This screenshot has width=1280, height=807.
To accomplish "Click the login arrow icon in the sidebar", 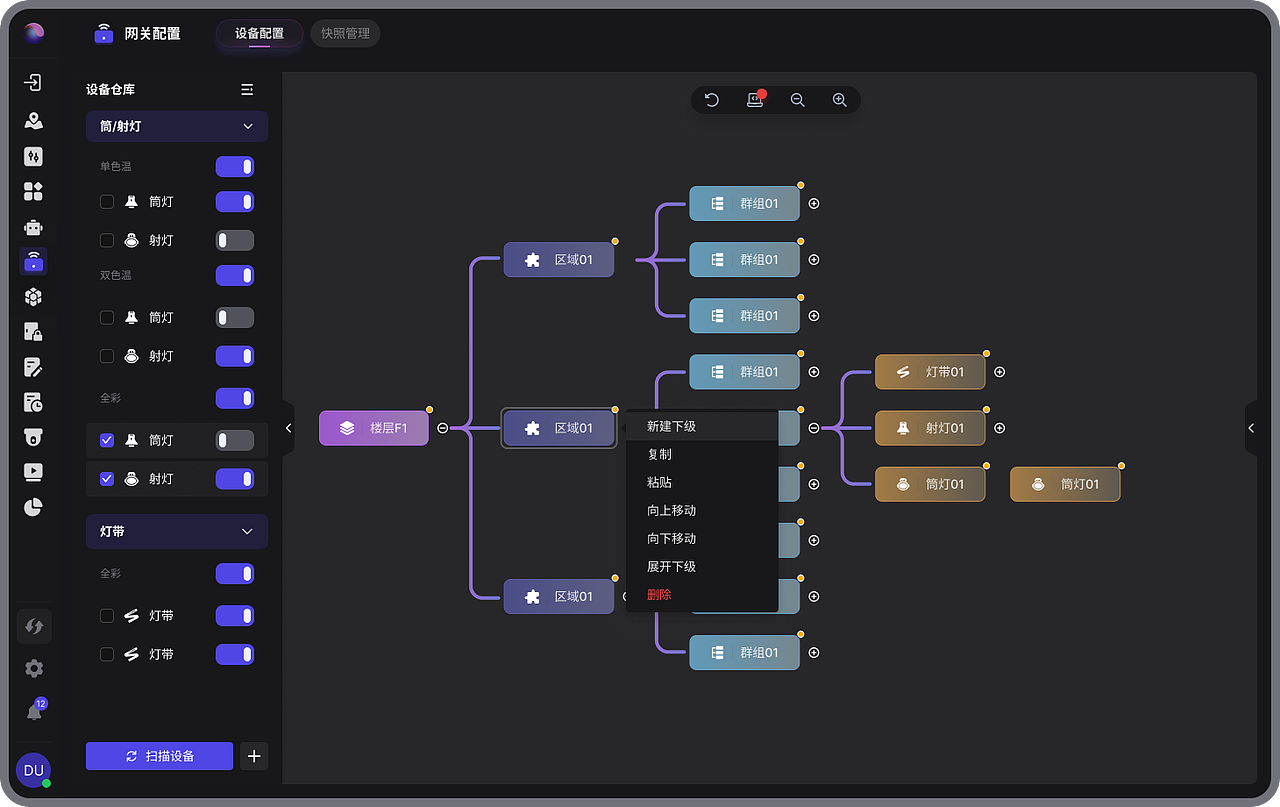I will click(34, 83).
